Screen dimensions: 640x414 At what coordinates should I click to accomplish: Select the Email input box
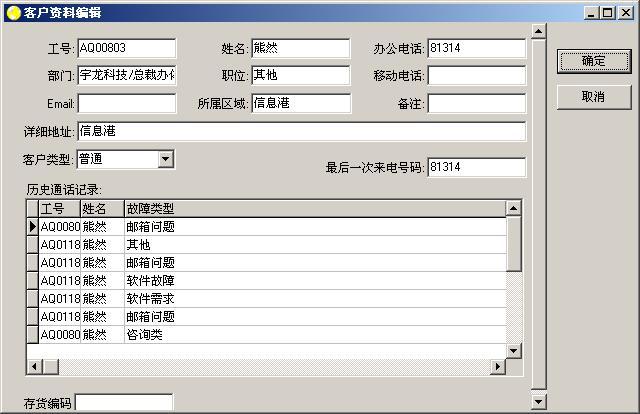pos(126,104)
